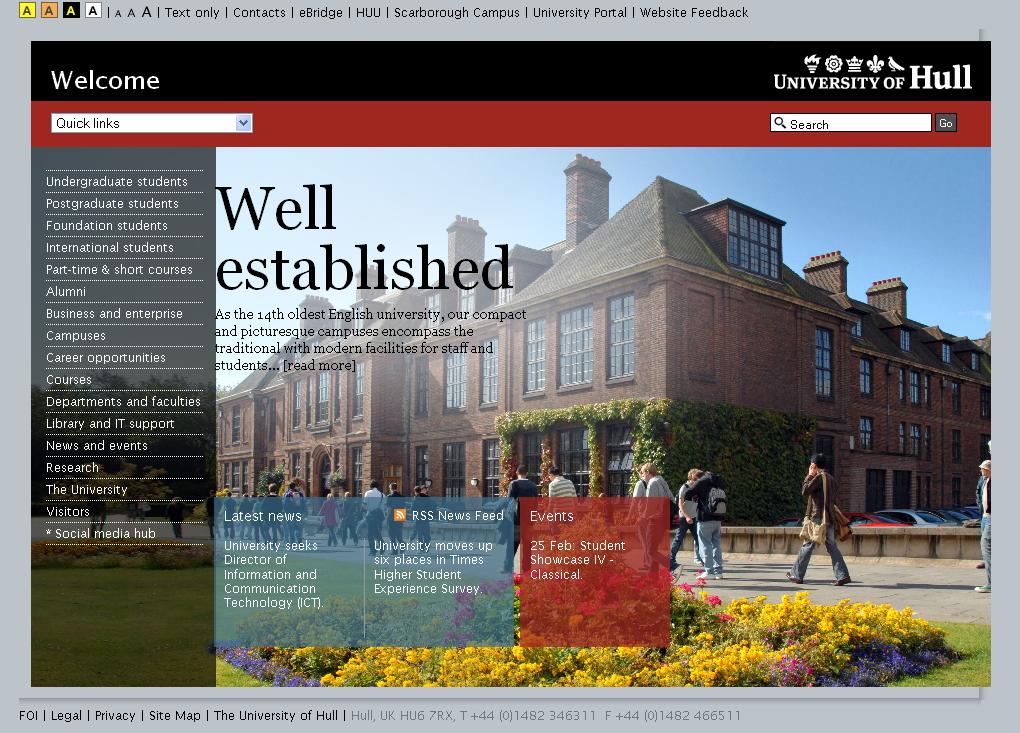Choose the largest text size A

pyautogui.click(x=146, y=12)
